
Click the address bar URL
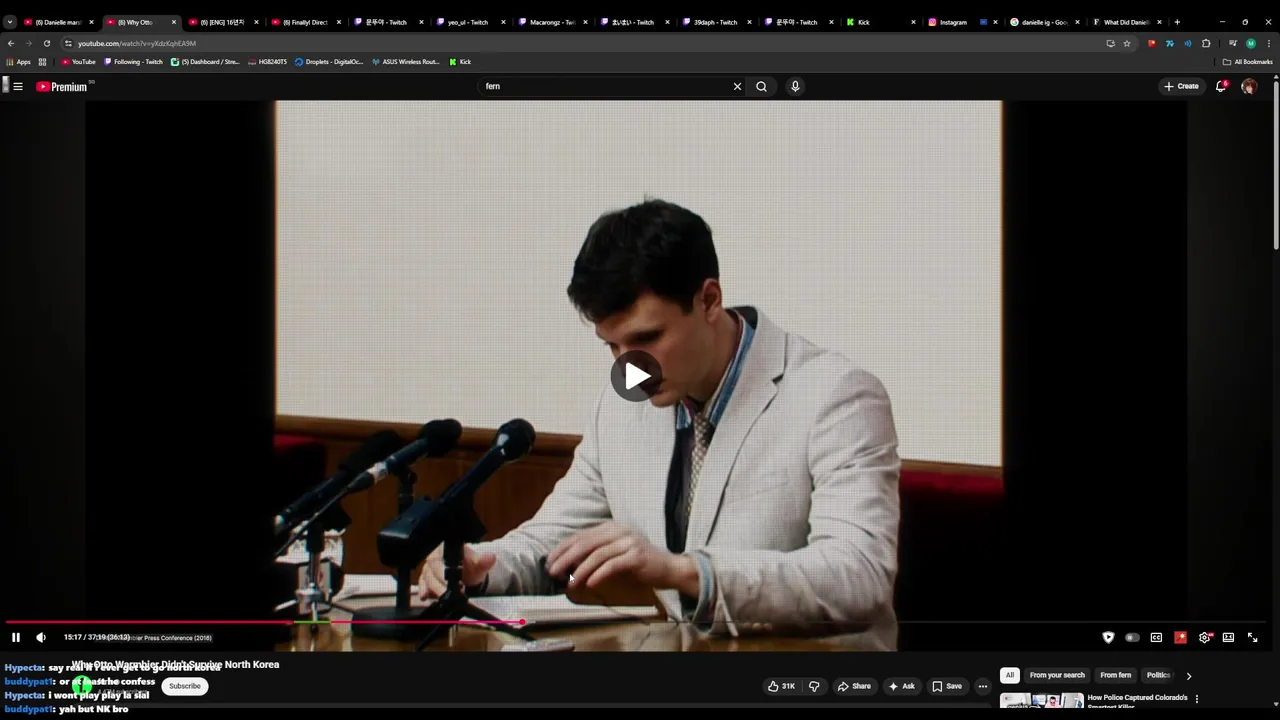click(x=137, y=43)
